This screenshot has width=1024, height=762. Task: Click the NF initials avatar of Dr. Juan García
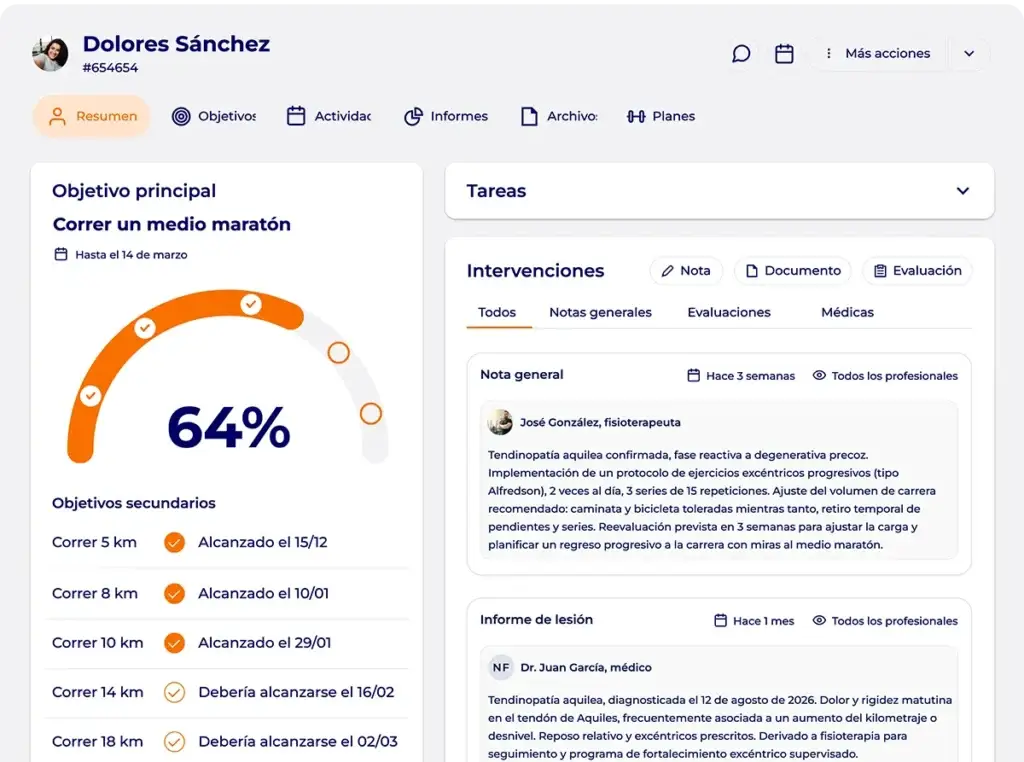(501, 667)
